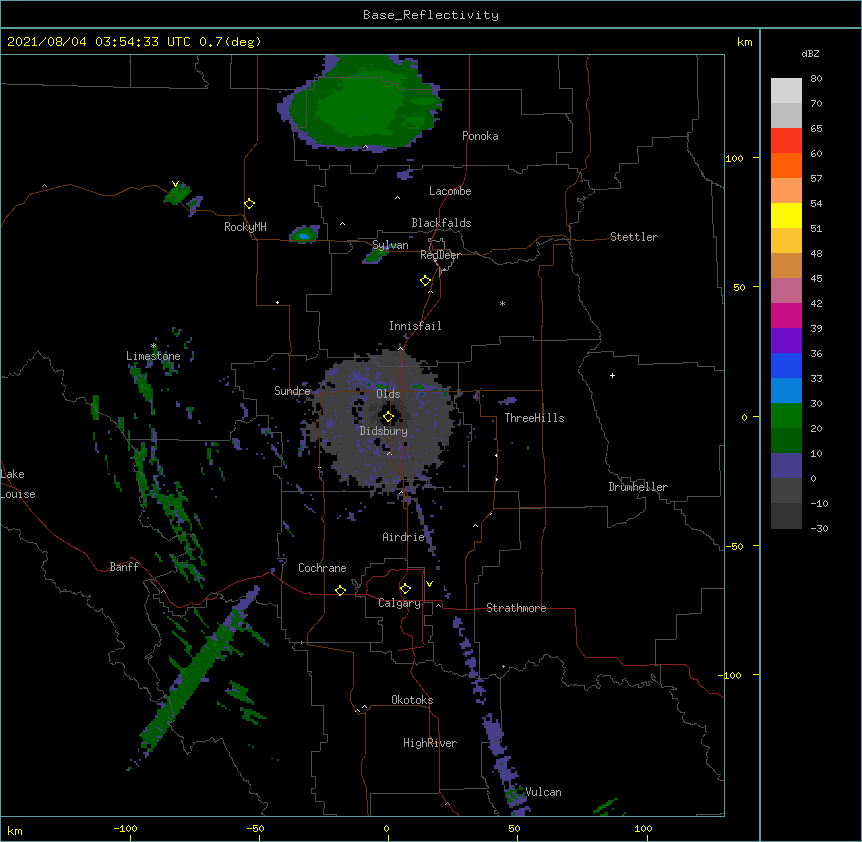Viewport: 862px width, 842px height.
Task: Click the yellow diamond marker below Cochrane
Action: pos(340,590)
